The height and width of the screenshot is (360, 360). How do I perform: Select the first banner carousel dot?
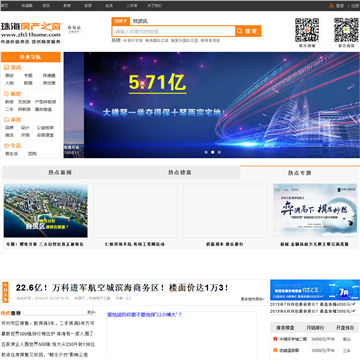point(206,152)
